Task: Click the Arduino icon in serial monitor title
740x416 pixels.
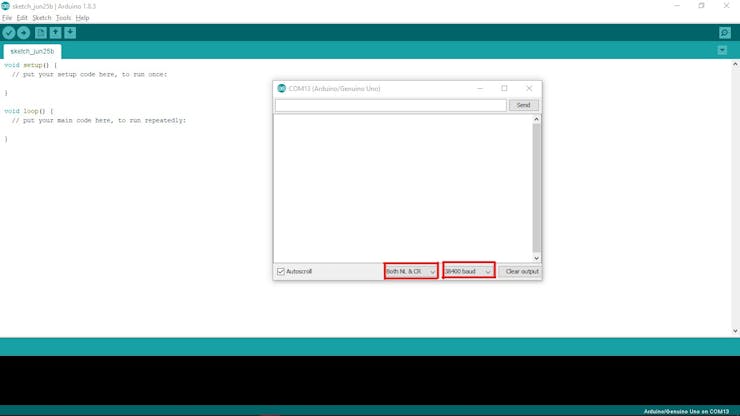Action: 282,88
